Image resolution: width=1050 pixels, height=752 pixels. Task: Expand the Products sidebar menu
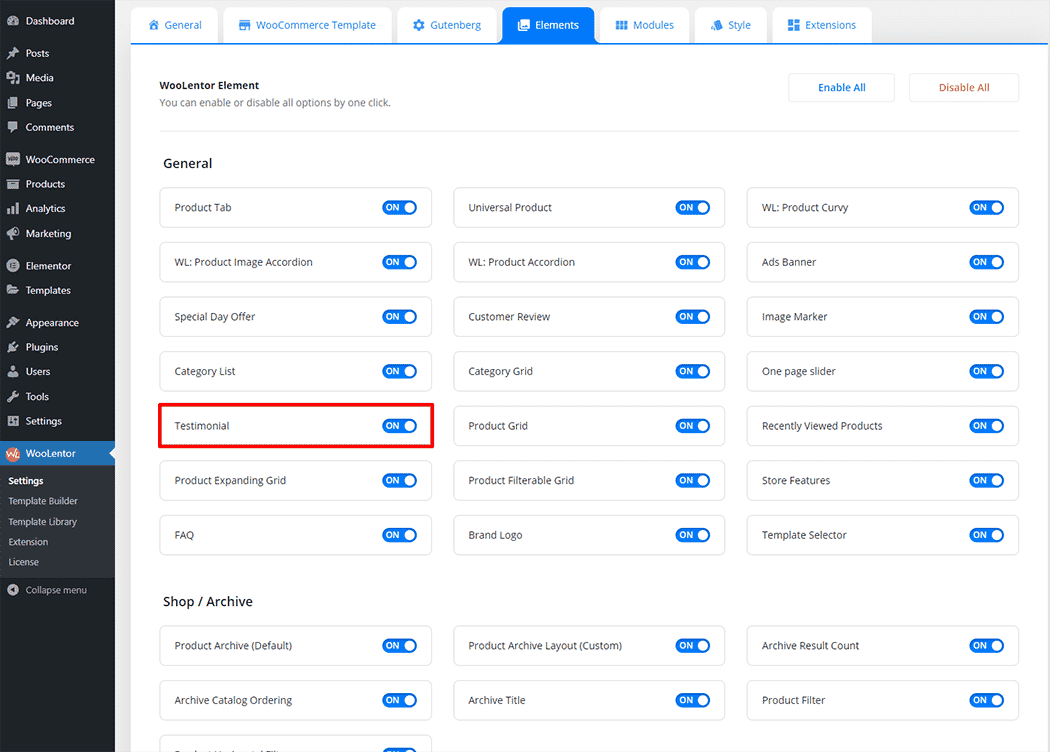point(45,184)
